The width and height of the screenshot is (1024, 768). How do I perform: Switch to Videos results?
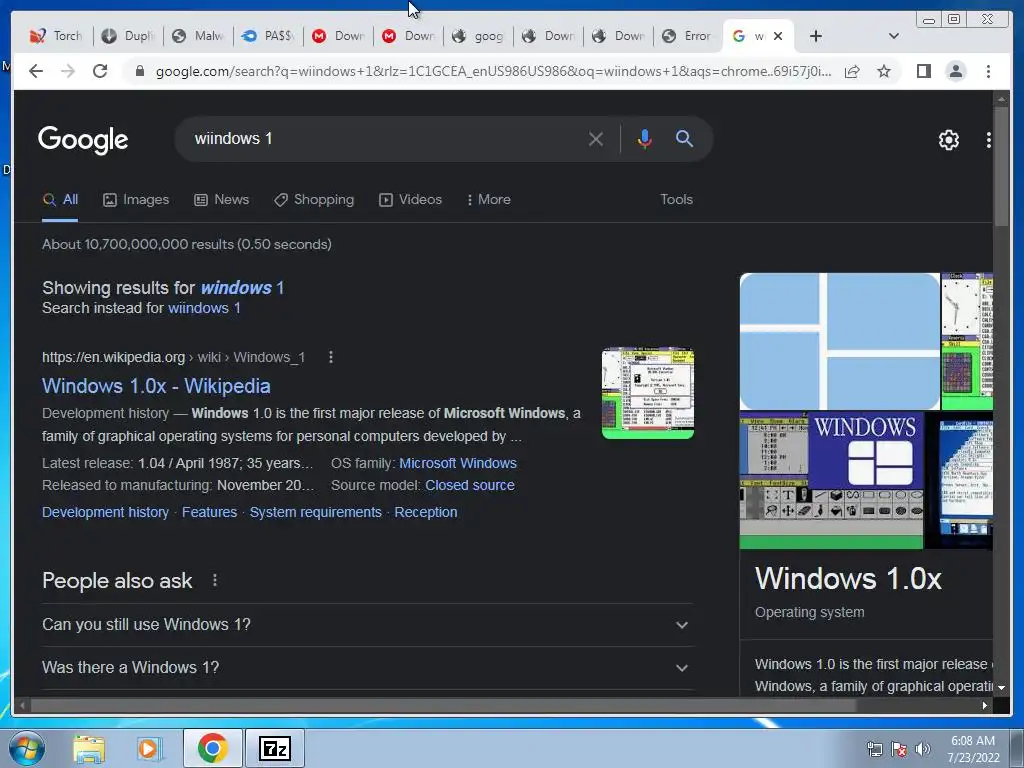point(410,200)
